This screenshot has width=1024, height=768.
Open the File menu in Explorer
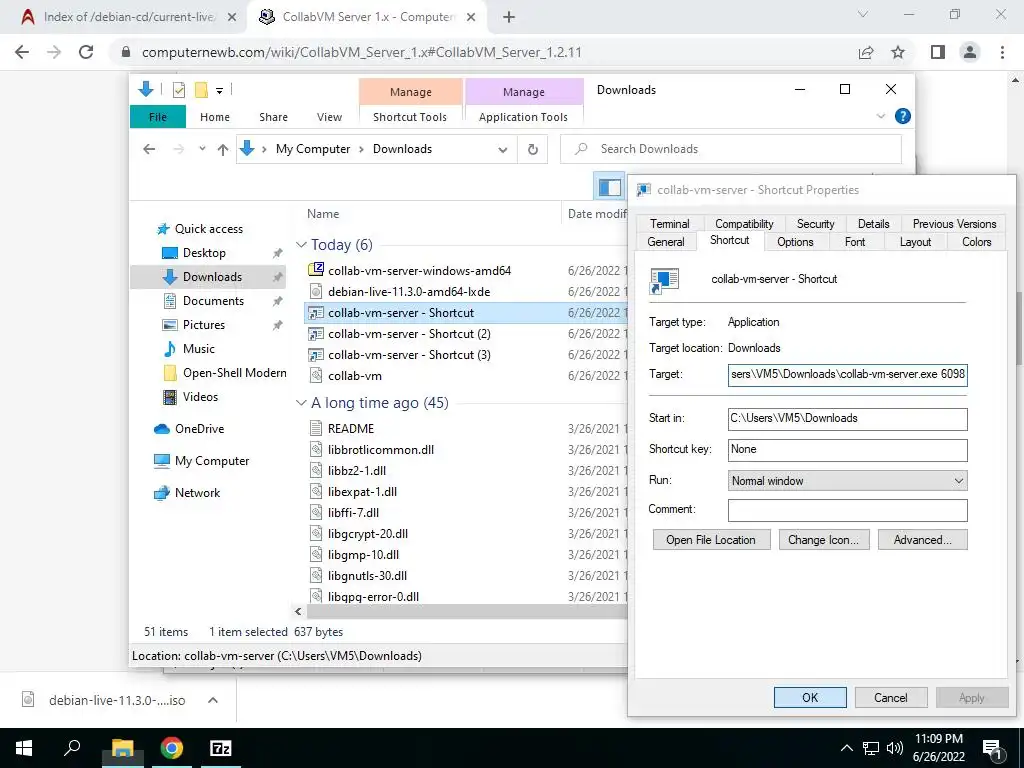click(x=158, y=117)
